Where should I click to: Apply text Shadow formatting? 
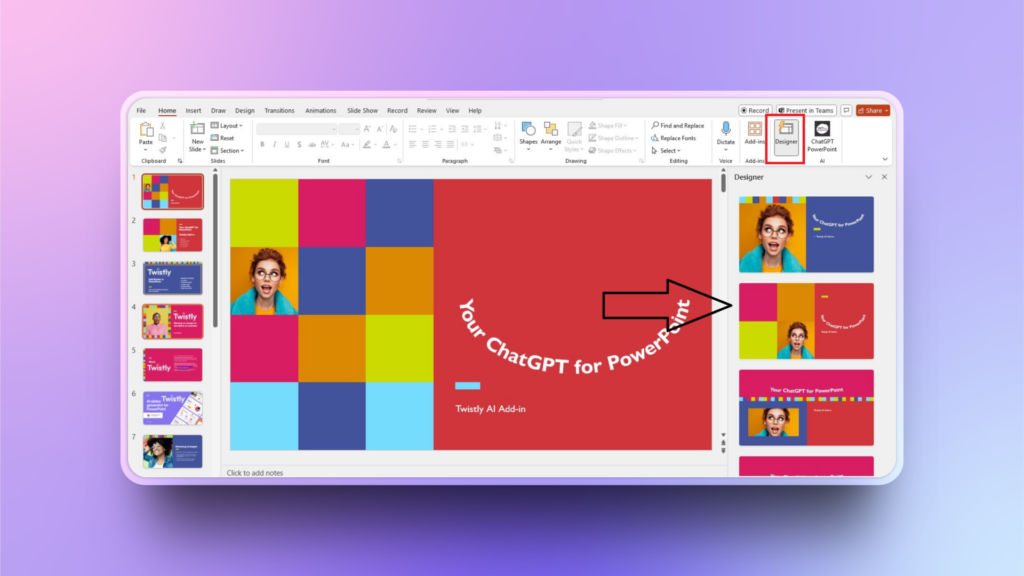(299, 144)
